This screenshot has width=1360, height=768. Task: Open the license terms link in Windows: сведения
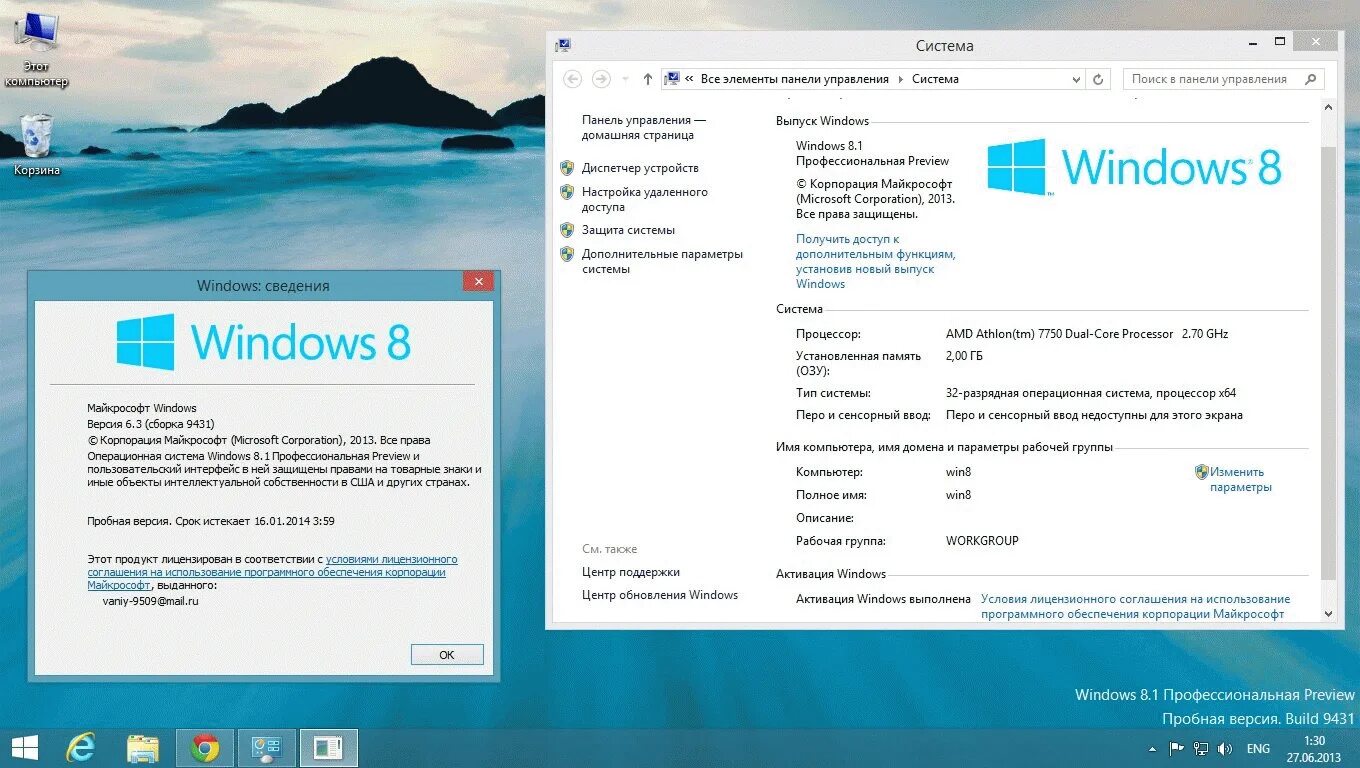[x=272, y=572]
